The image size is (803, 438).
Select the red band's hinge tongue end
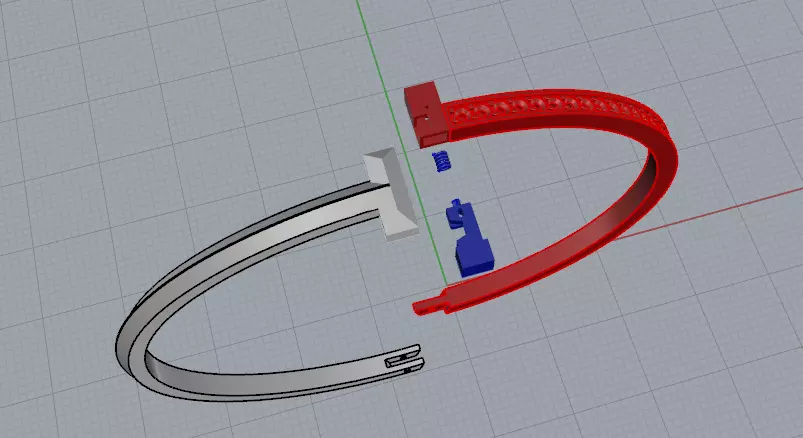point(430,305)
